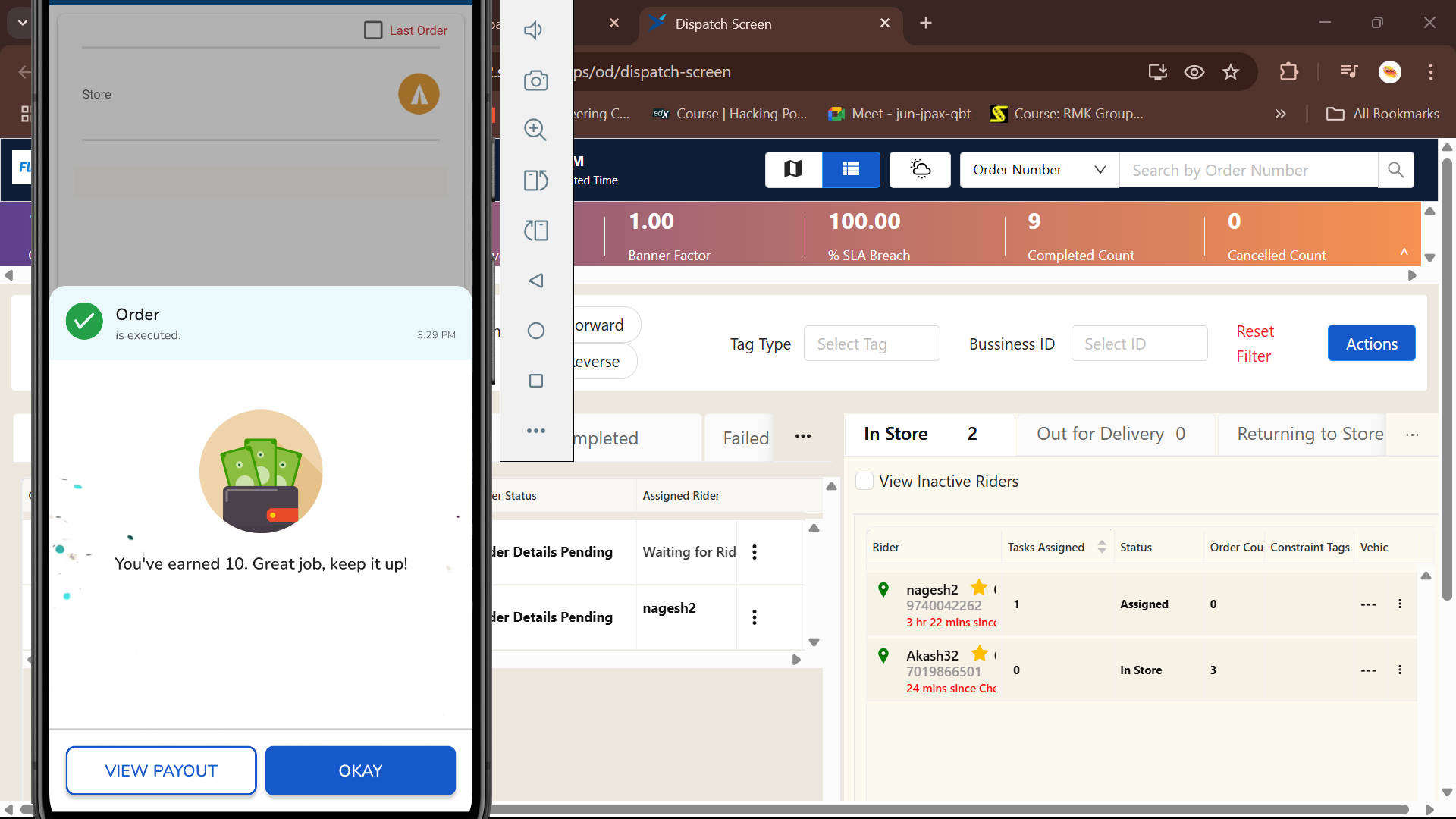Open the Select Tag dropdown
Image resolution: width=1456 pixels, height=819 pixels.
point(871,344)
